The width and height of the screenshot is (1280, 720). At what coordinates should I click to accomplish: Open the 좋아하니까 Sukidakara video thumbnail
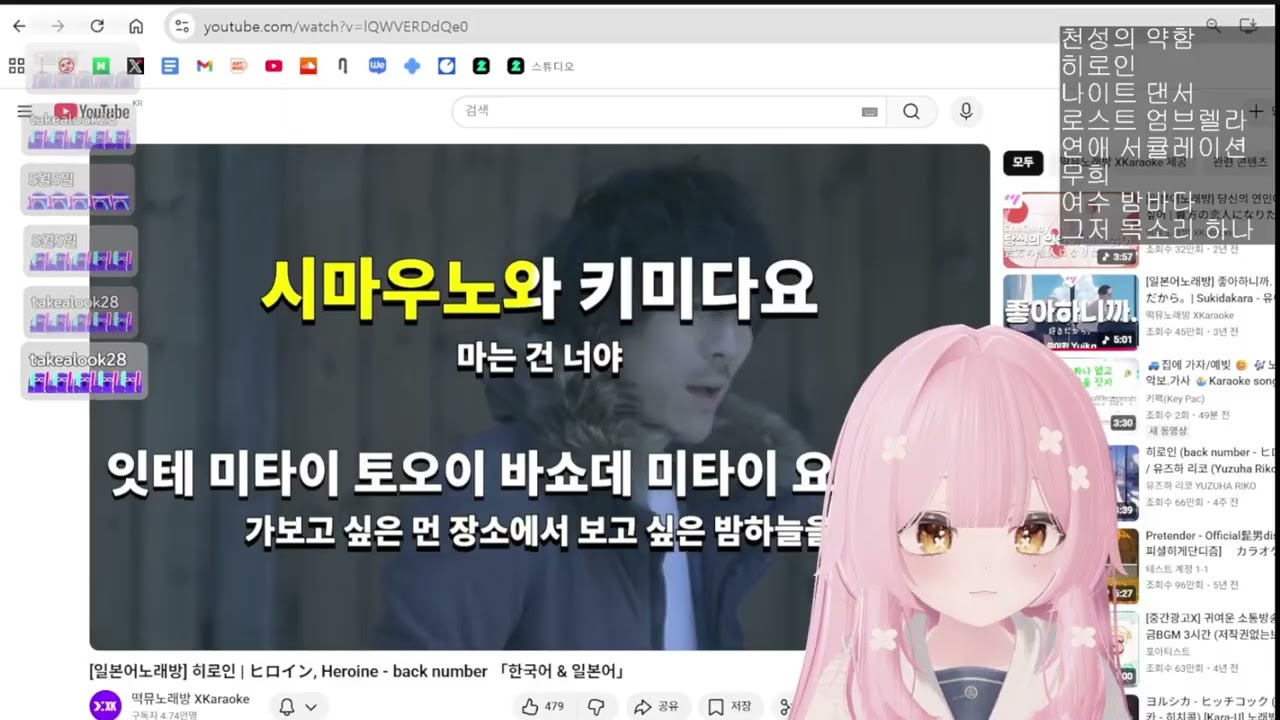pyautogui.click(x=1070, y=312)
